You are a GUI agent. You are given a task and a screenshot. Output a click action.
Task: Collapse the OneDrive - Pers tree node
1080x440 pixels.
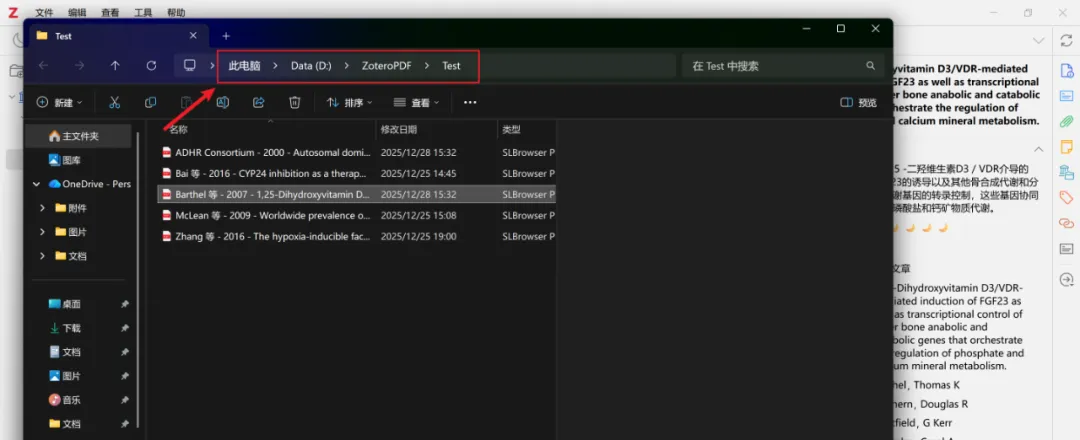click(x=37, y=184)
